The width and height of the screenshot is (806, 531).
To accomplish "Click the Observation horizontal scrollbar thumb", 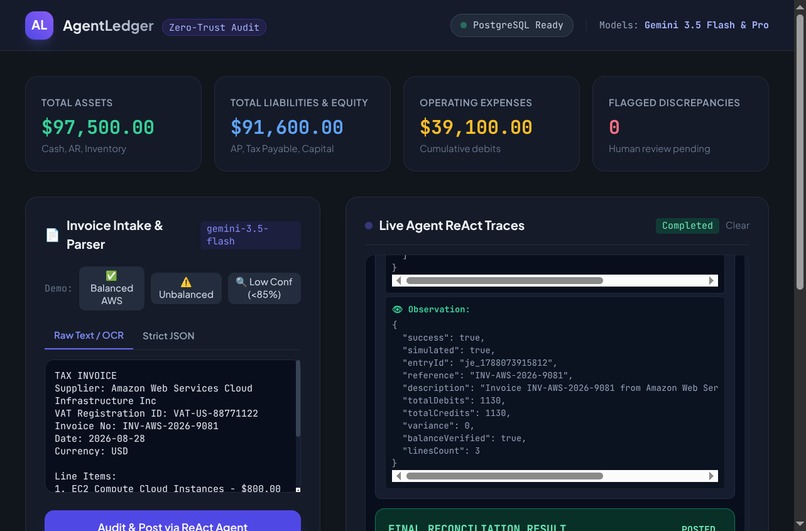I will pyautogui.click(x=504, y=476).
